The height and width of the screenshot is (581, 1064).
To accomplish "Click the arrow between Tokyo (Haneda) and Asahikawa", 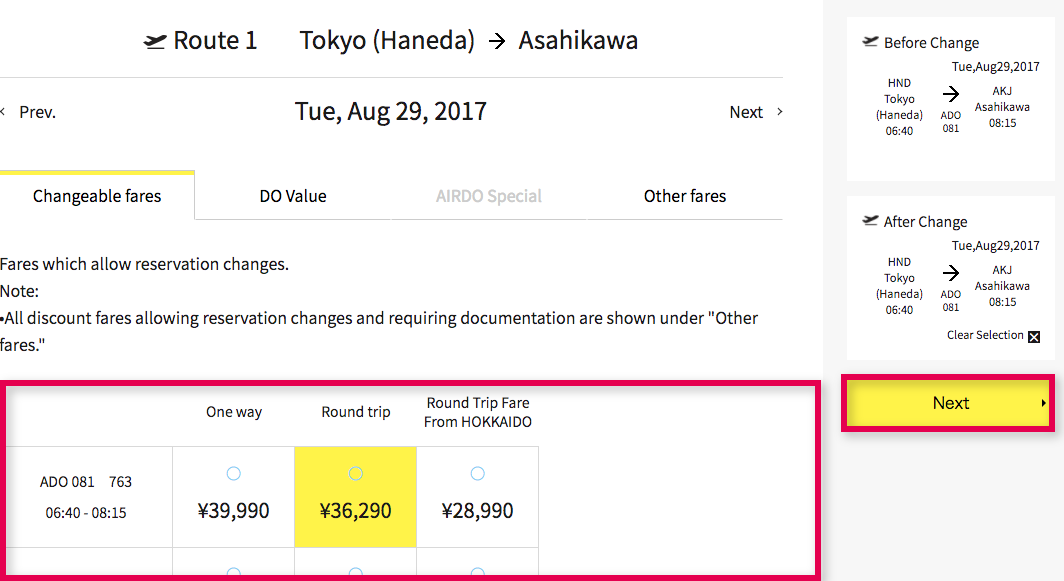I will 497,41.
